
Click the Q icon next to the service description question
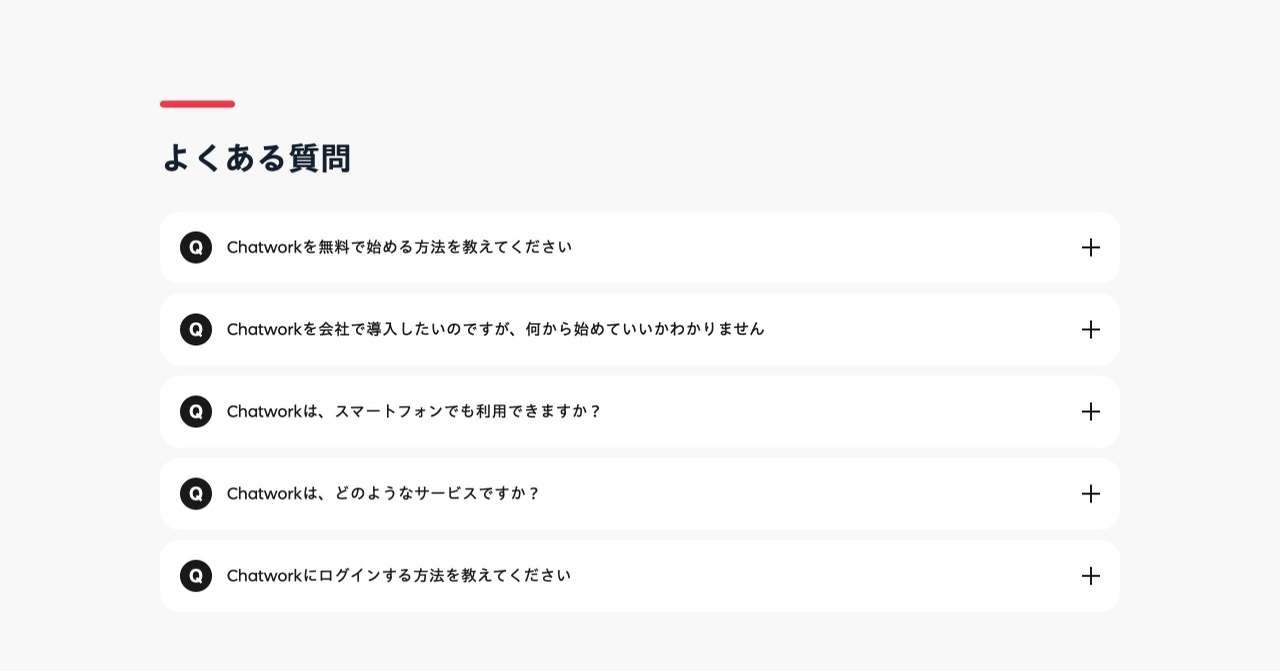(196, 493)
